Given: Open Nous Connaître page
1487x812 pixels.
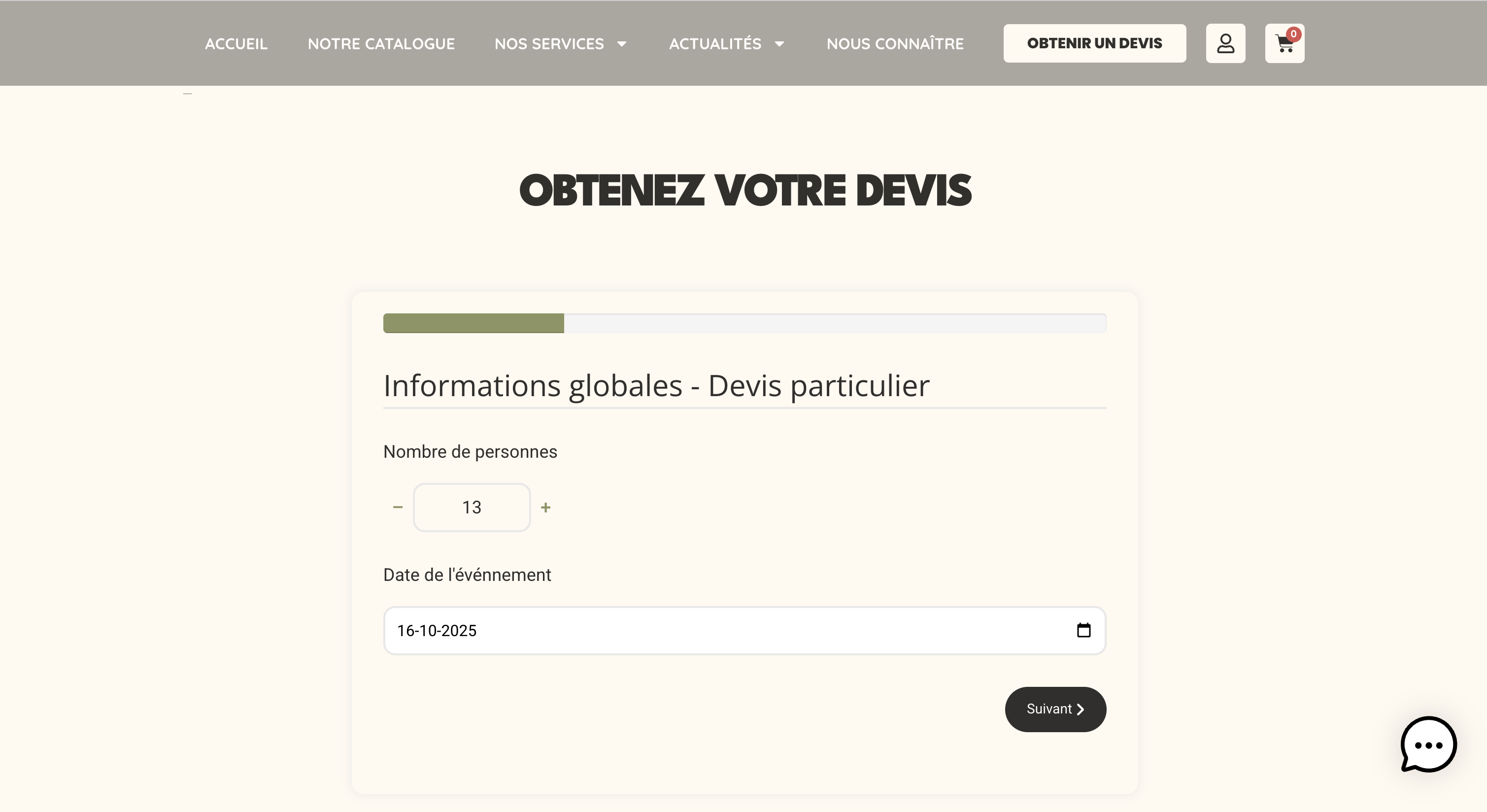Looking at the screenshot, I should (x=895, y=44).
